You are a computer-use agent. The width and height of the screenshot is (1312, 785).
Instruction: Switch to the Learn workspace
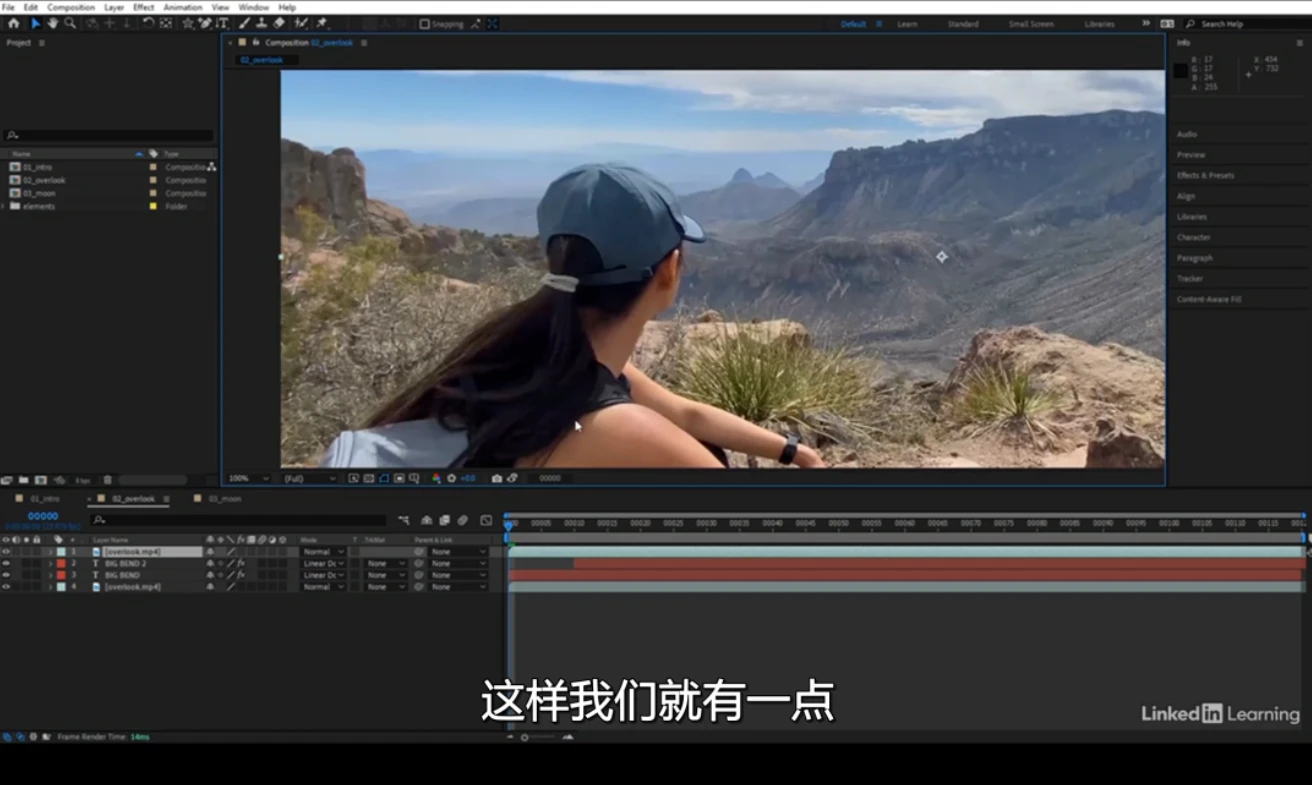[907, 24]
